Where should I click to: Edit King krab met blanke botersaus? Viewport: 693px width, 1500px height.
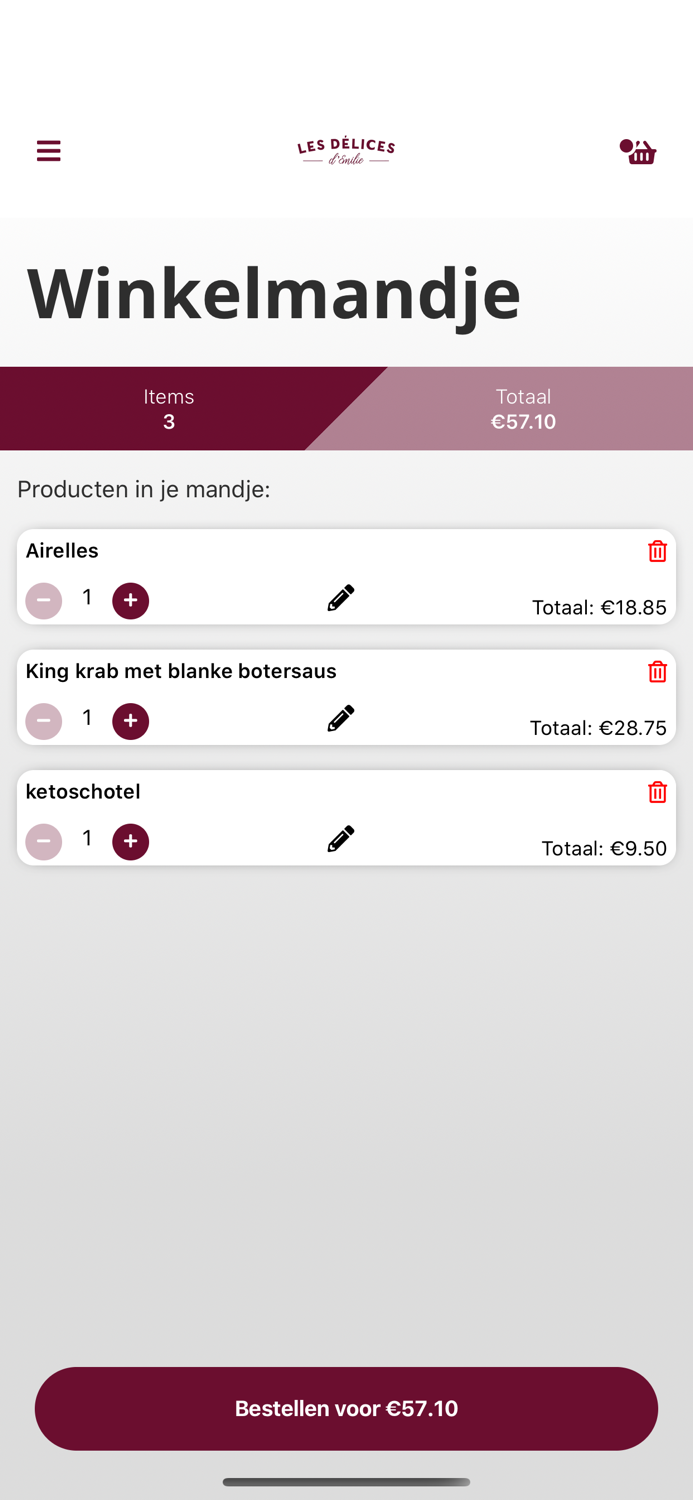click(341, 718)
